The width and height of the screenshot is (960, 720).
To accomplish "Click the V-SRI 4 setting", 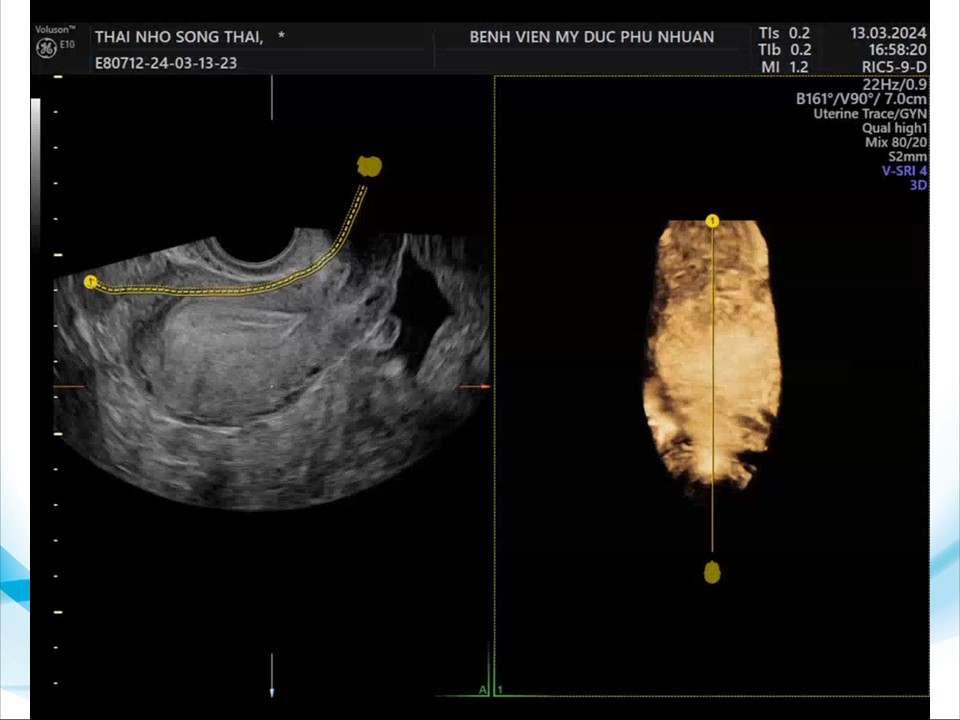I will point(903,170).
